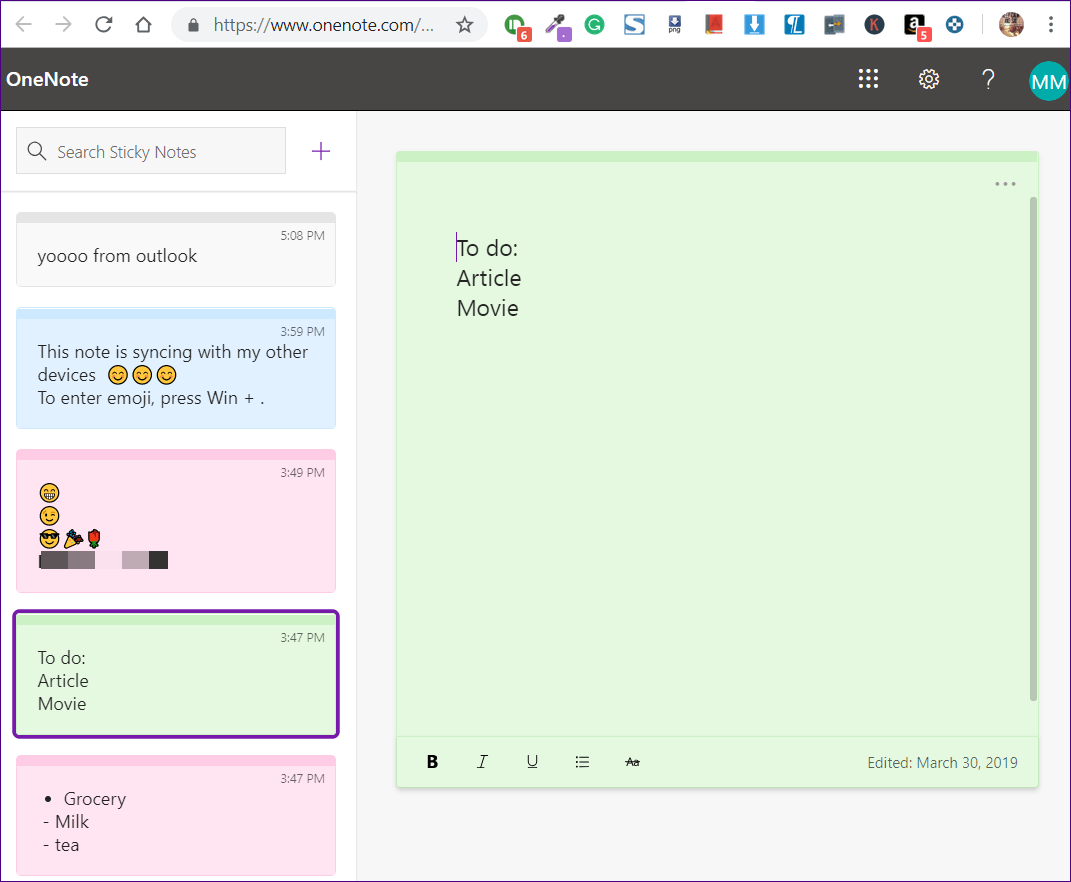Open the pink Grocery list note
The height and width of the screenshot is (882, 1071).
176,815
